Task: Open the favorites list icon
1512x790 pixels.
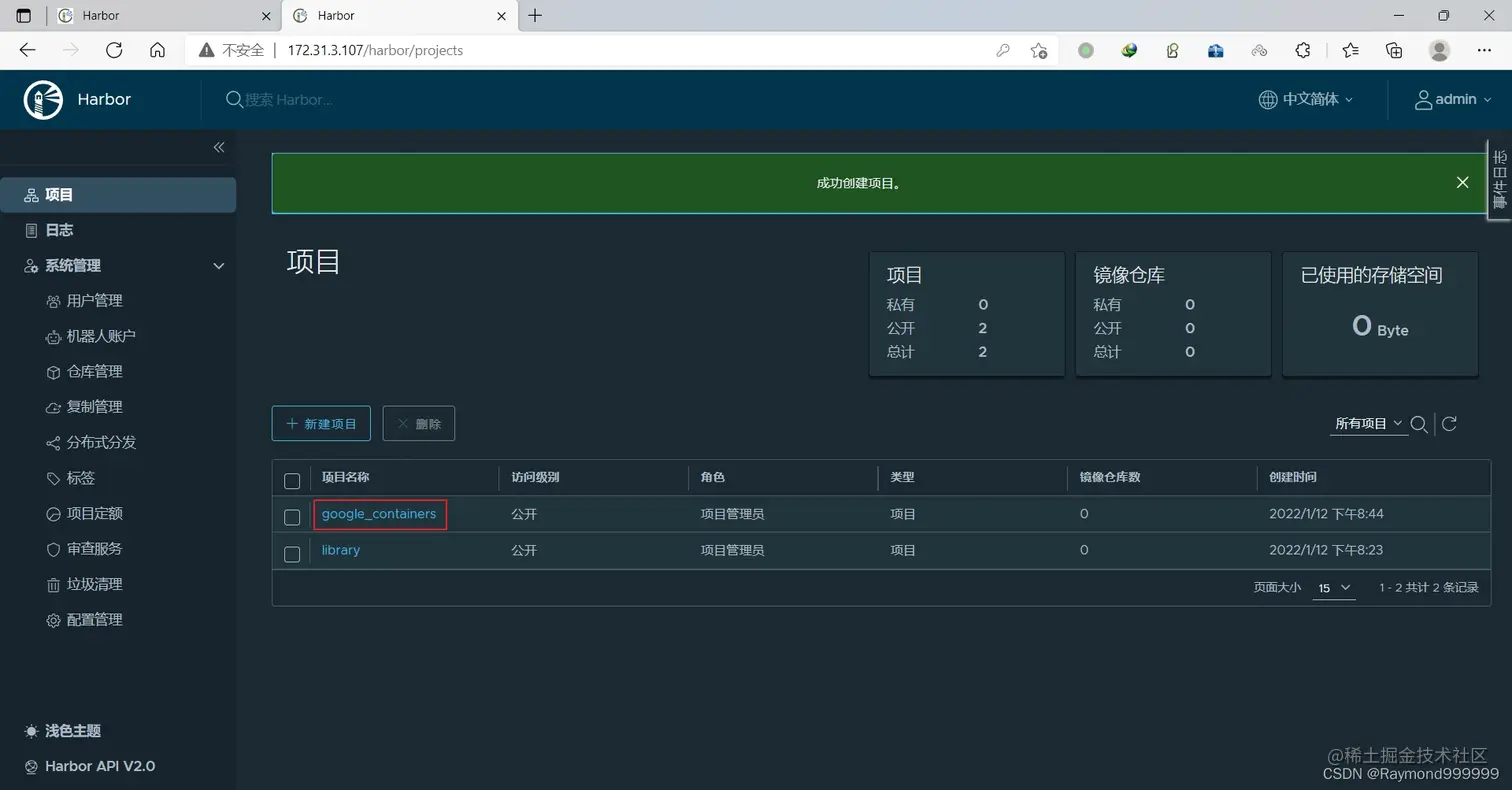Action: coord(1351,50)
